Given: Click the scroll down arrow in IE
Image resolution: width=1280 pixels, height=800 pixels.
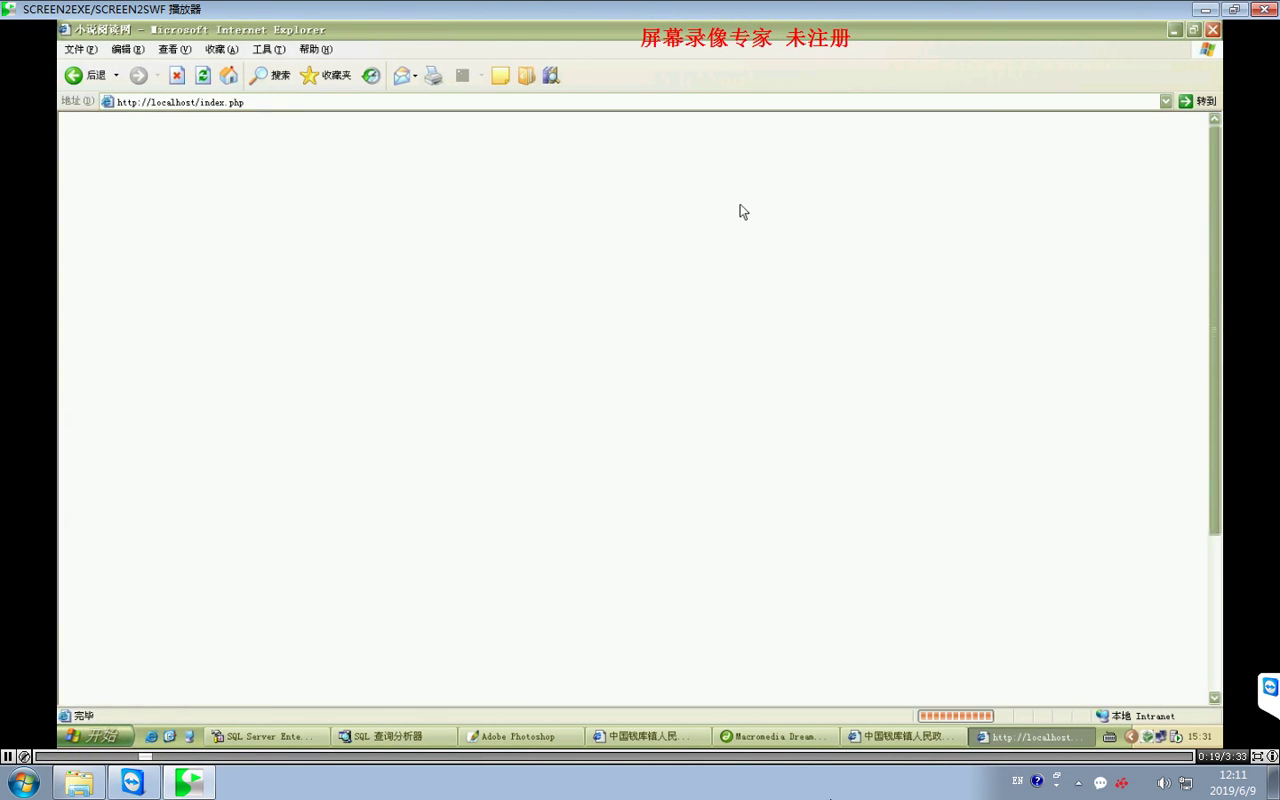Looking at the screenshot, I should [1215, 698].
